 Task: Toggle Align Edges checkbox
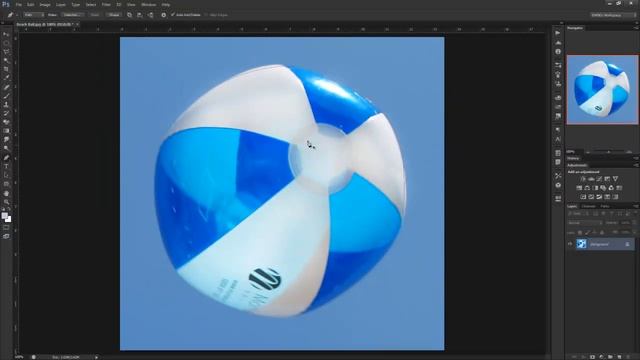tap(206, 15)
